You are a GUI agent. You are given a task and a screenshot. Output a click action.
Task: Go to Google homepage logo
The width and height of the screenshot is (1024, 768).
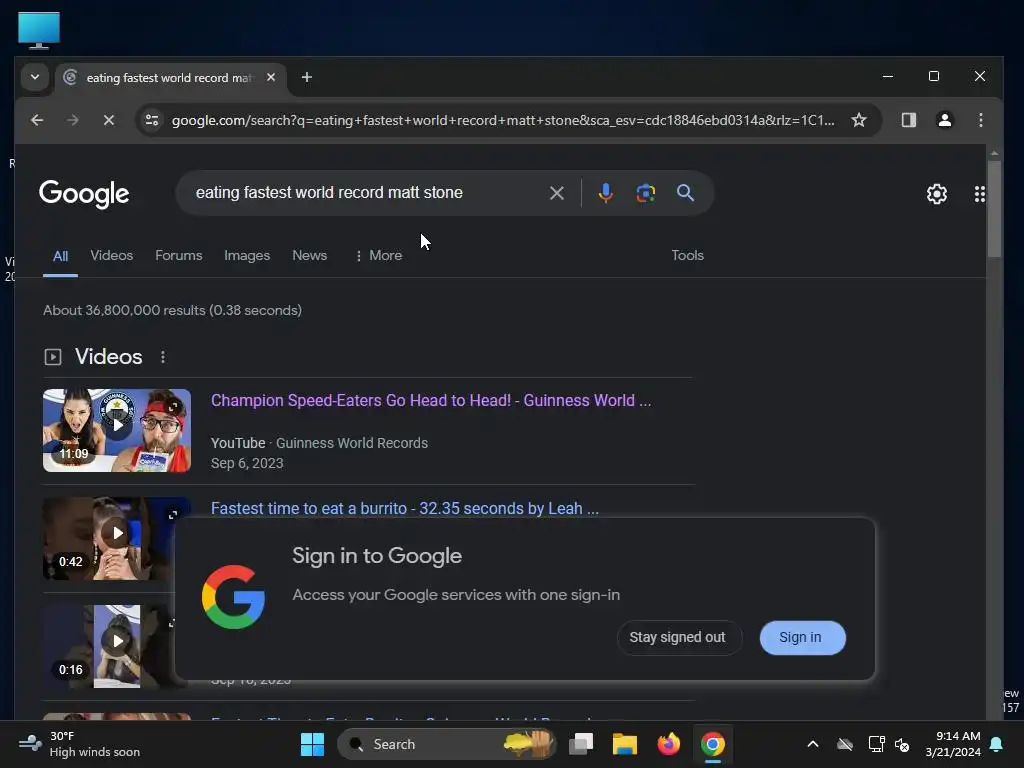(x=84, y=193)
